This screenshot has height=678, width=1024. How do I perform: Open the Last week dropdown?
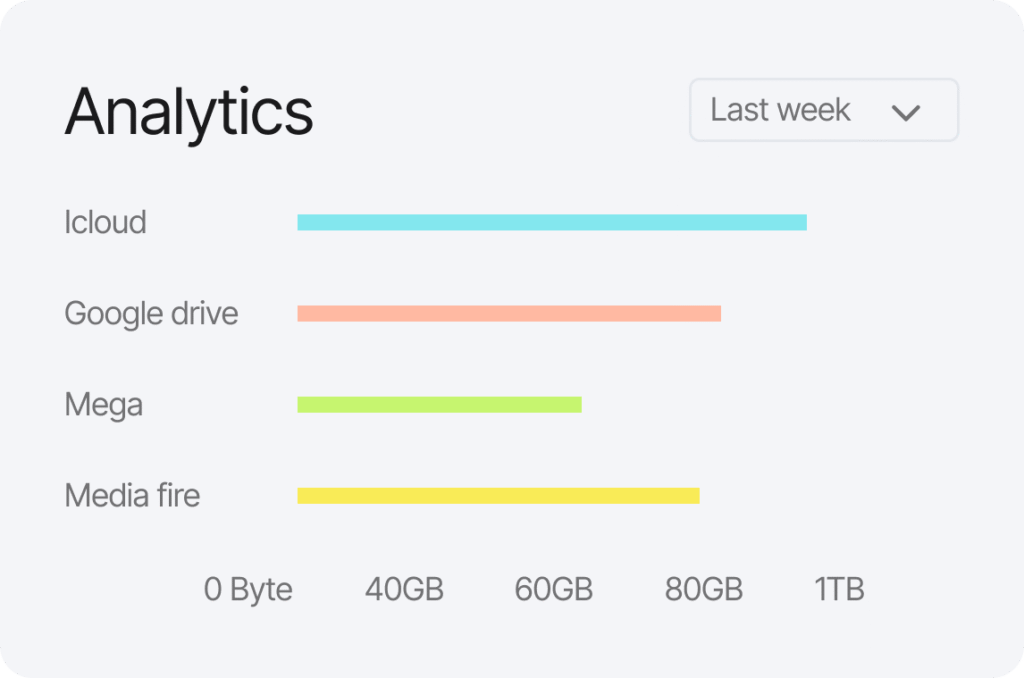823,110
